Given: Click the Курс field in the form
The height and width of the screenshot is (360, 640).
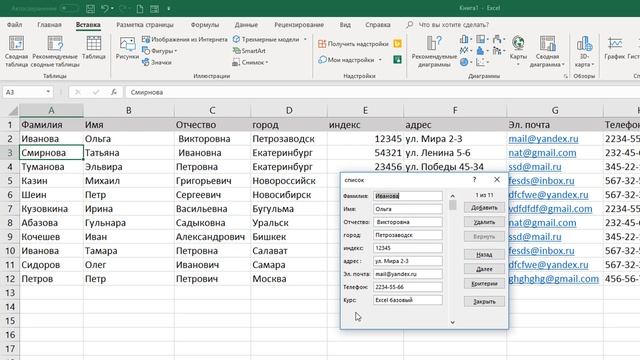Looking at the screenshot, I should click(407, 300).
